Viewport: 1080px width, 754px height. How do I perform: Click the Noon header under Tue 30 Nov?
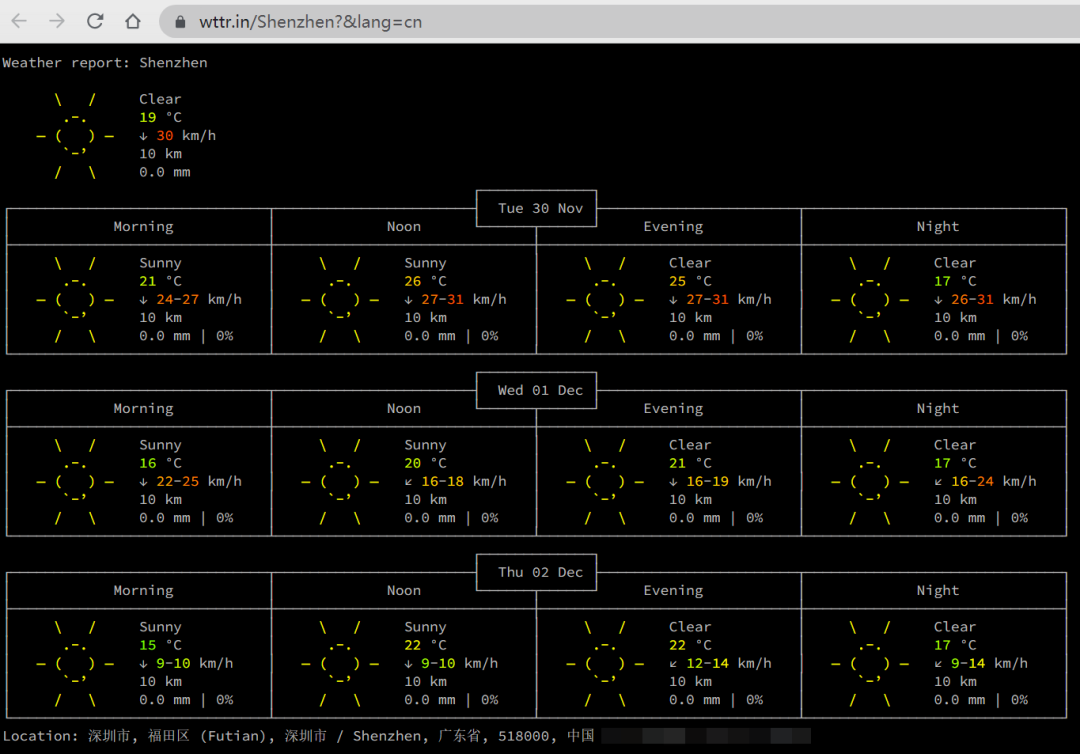(404, 227)
